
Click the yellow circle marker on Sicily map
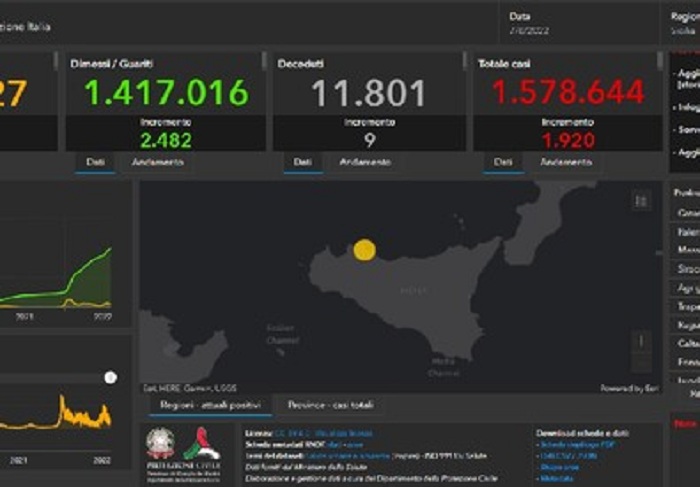pos(365,250)
